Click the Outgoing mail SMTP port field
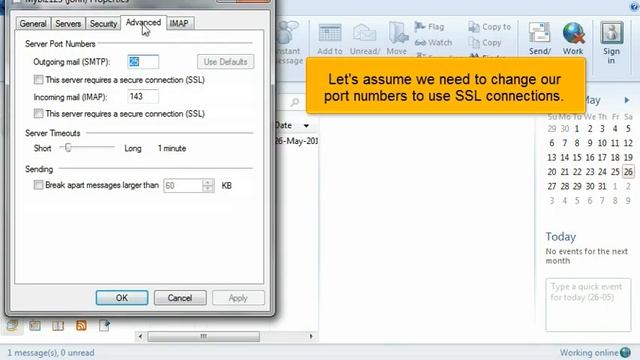 click(x=143, y=62)
